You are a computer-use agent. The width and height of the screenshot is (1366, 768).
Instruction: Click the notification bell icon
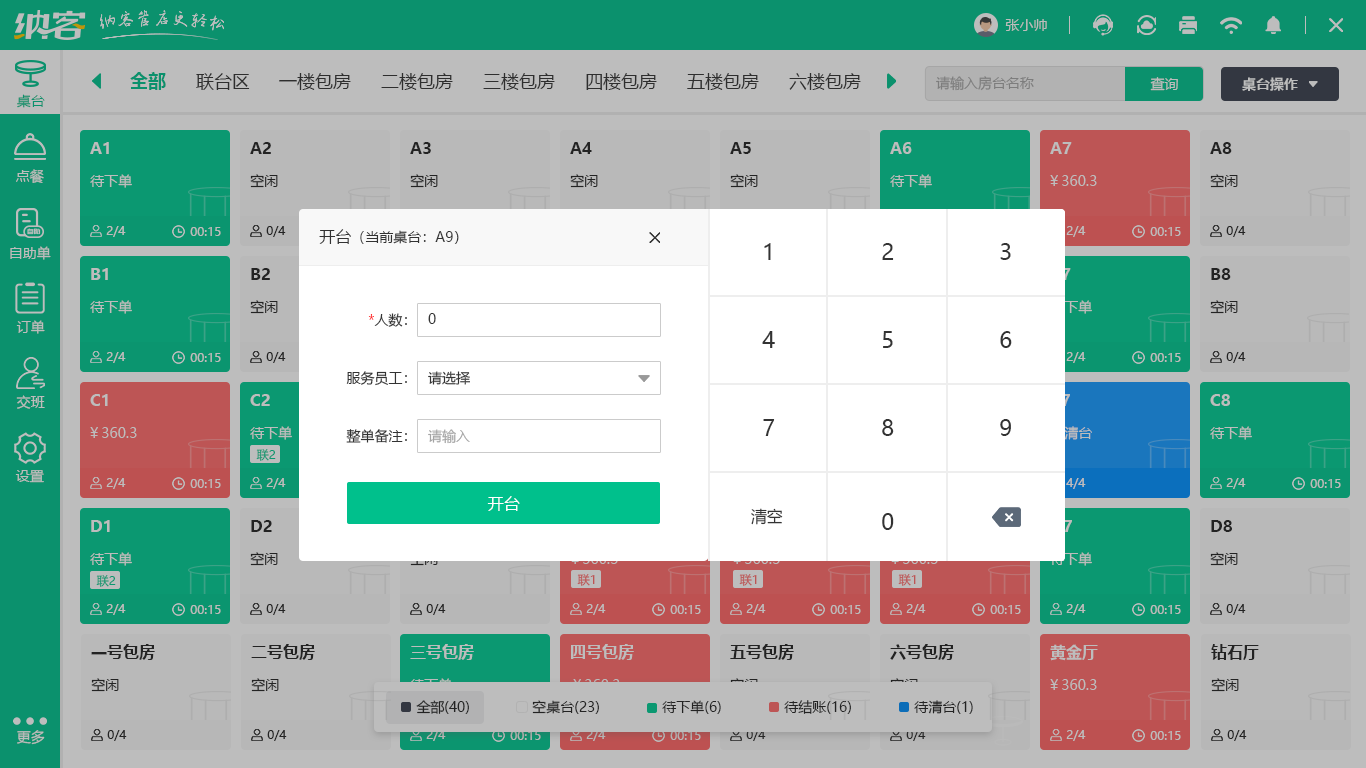[1273, 25]
